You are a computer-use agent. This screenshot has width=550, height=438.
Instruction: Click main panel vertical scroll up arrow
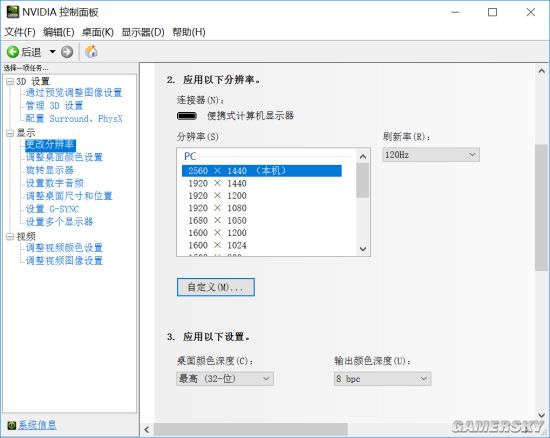click(542, 72)
